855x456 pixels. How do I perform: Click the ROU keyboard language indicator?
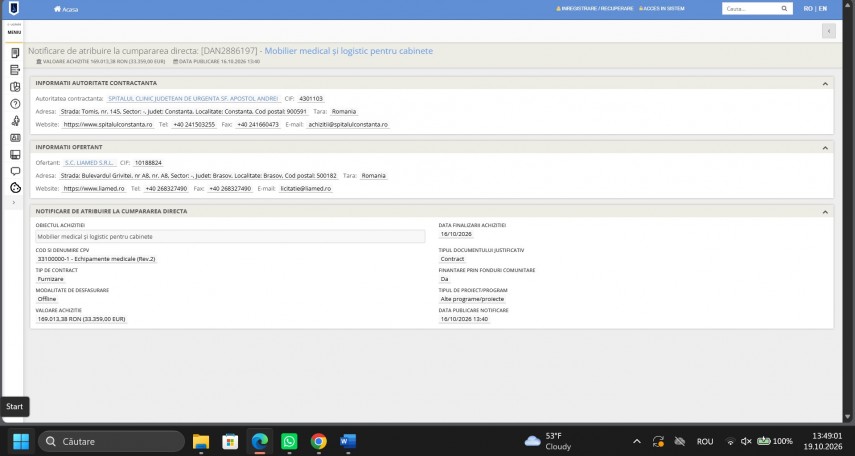coord(705,441)
